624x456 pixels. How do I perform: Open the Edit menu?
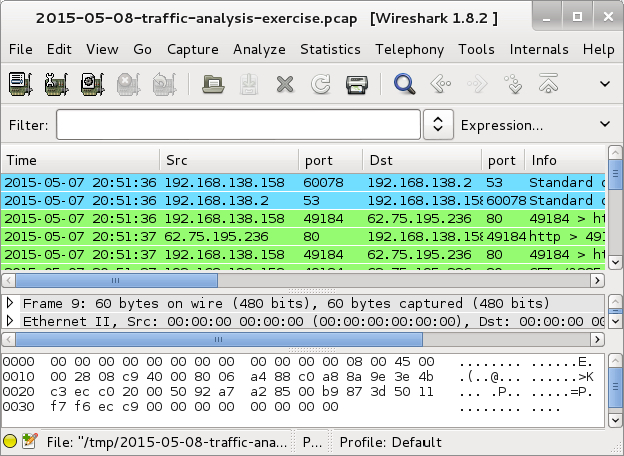[59, 49]
